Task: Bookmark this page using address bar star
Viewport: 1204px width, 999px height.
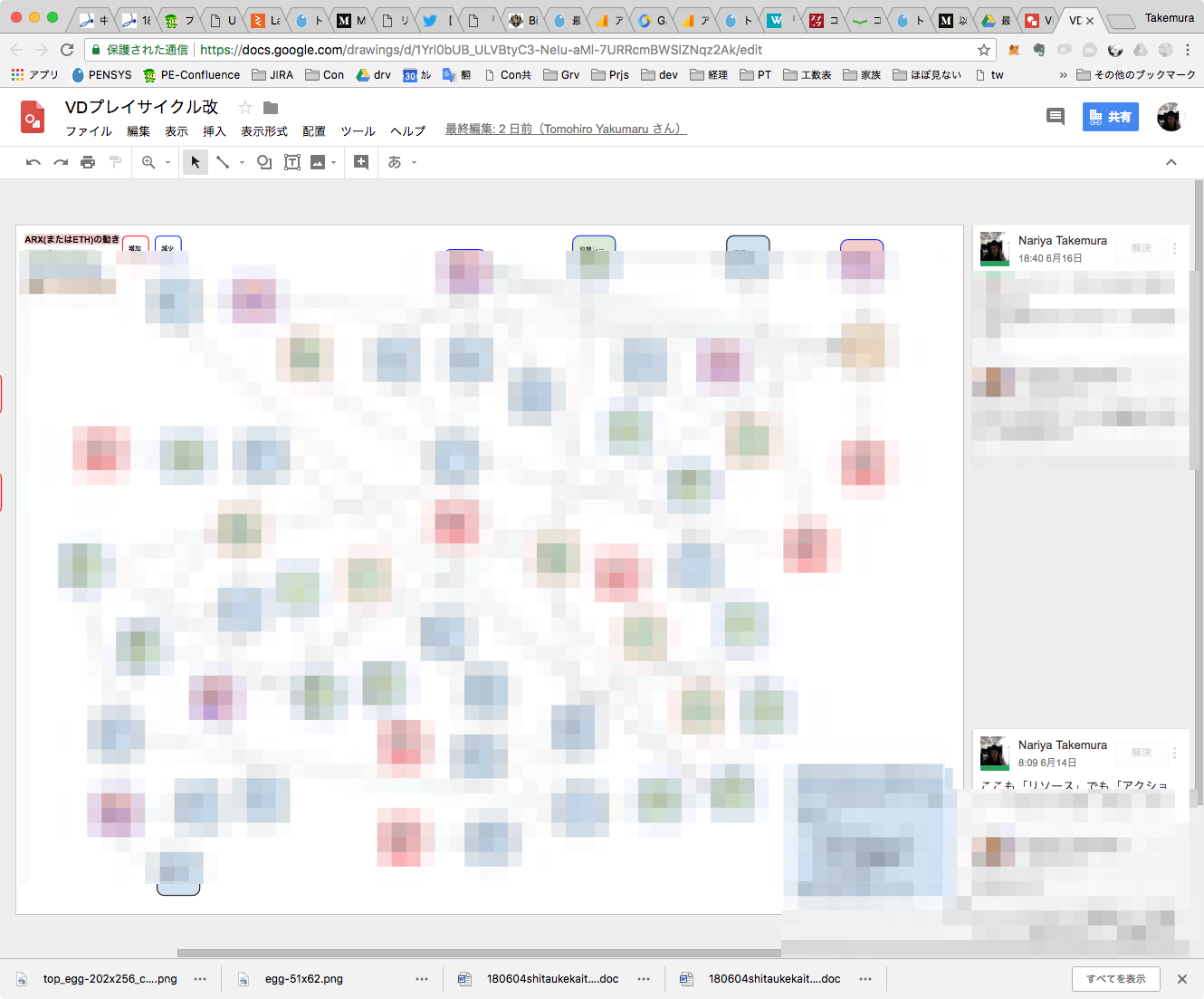Action: coord(984,50)
